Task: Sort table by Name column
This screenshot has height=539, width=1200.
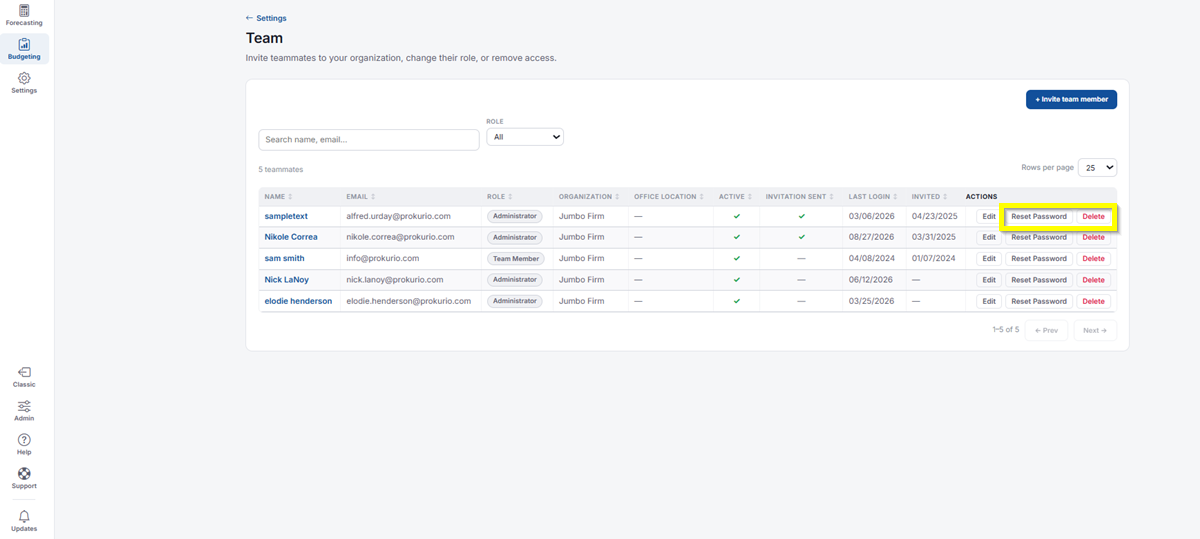Action: coord(278,197)
